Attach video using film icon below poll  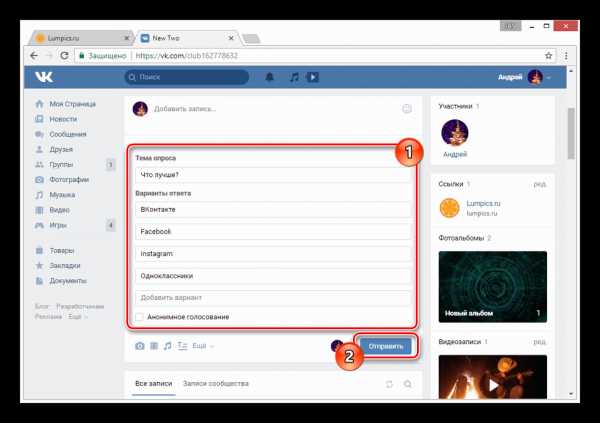(154, 346)
